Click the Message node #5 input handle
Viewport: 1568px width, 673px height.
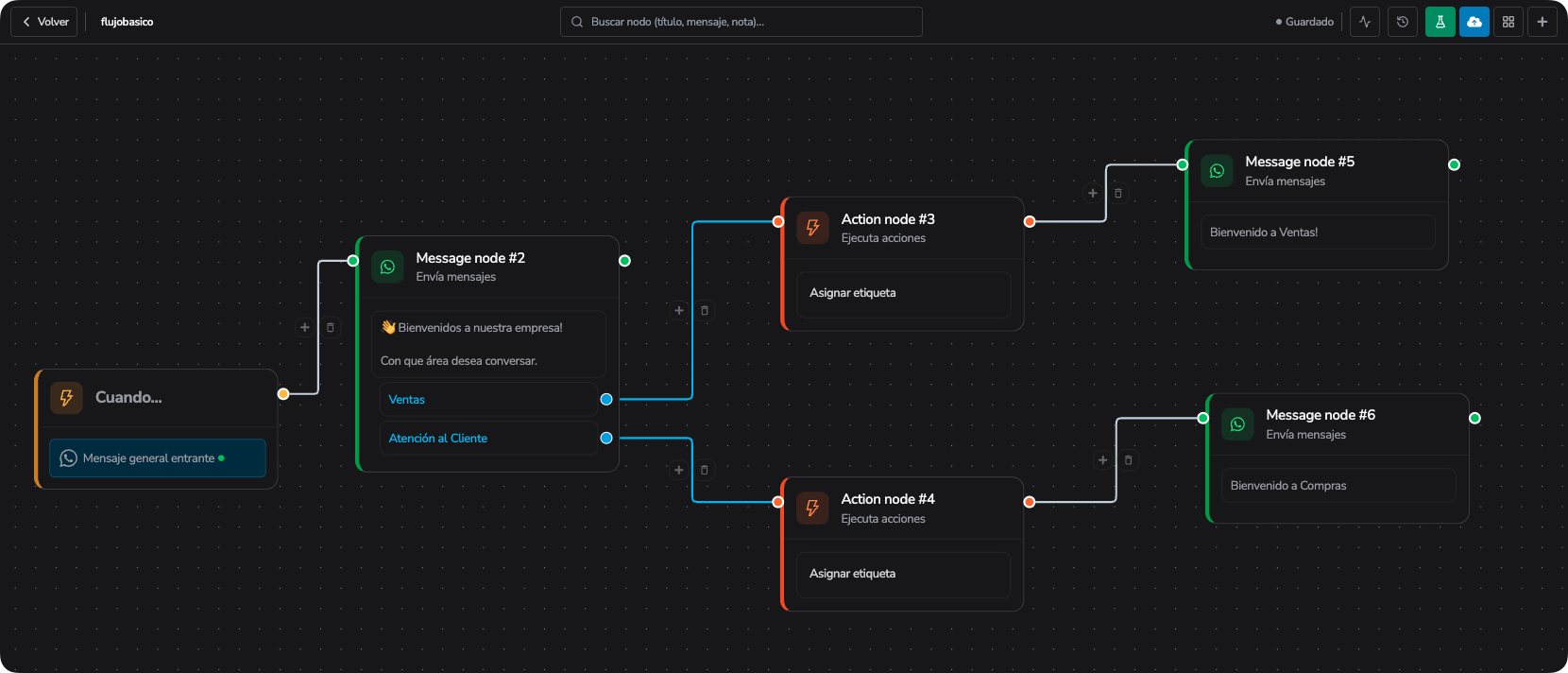tap(1183, 164)
